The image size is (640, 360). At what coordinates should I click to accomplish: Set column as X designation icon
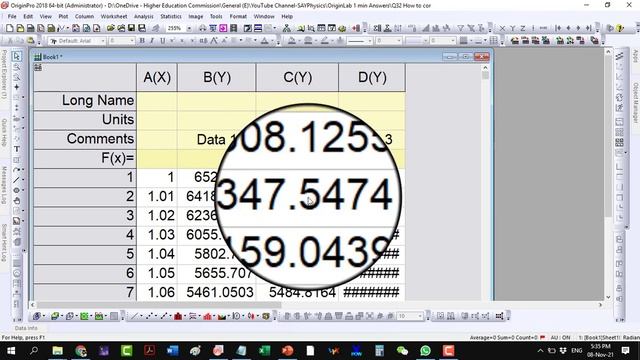(502, 28)
